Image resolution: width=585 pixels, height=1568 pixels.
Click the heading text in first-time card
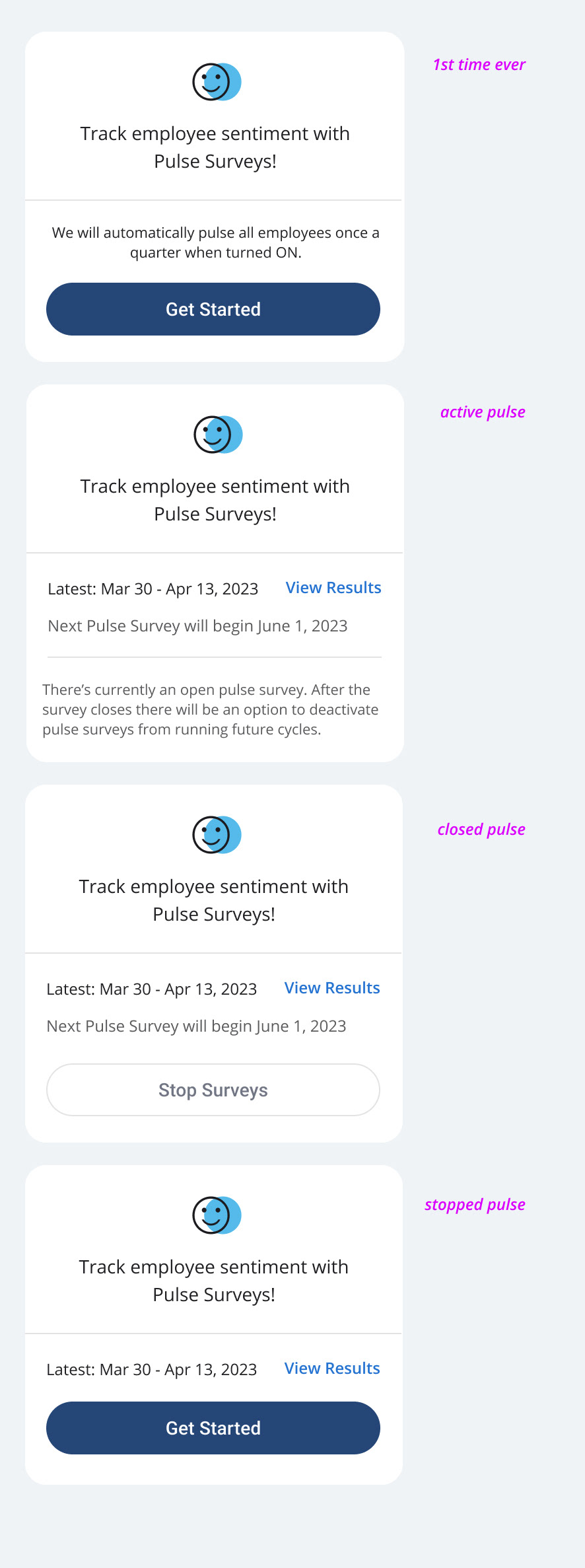tap(215, 147)
